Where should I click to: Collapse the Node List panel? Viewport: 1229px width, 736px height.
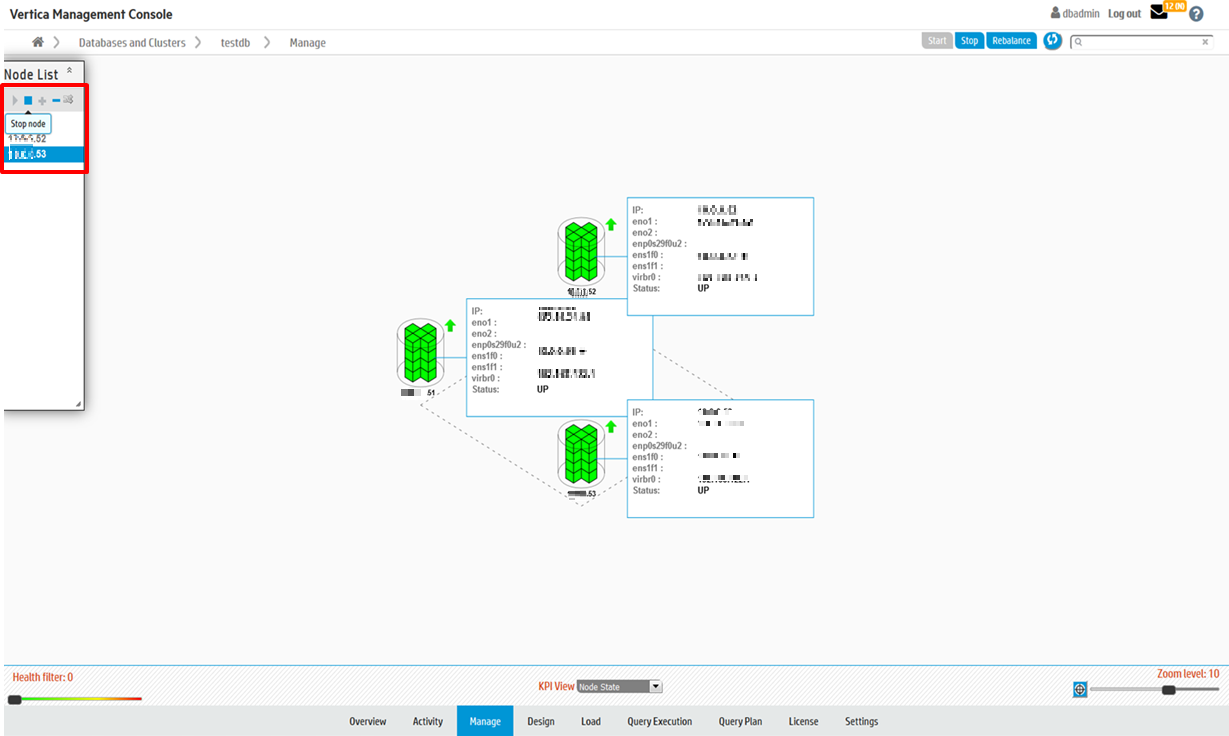(69, 71)
